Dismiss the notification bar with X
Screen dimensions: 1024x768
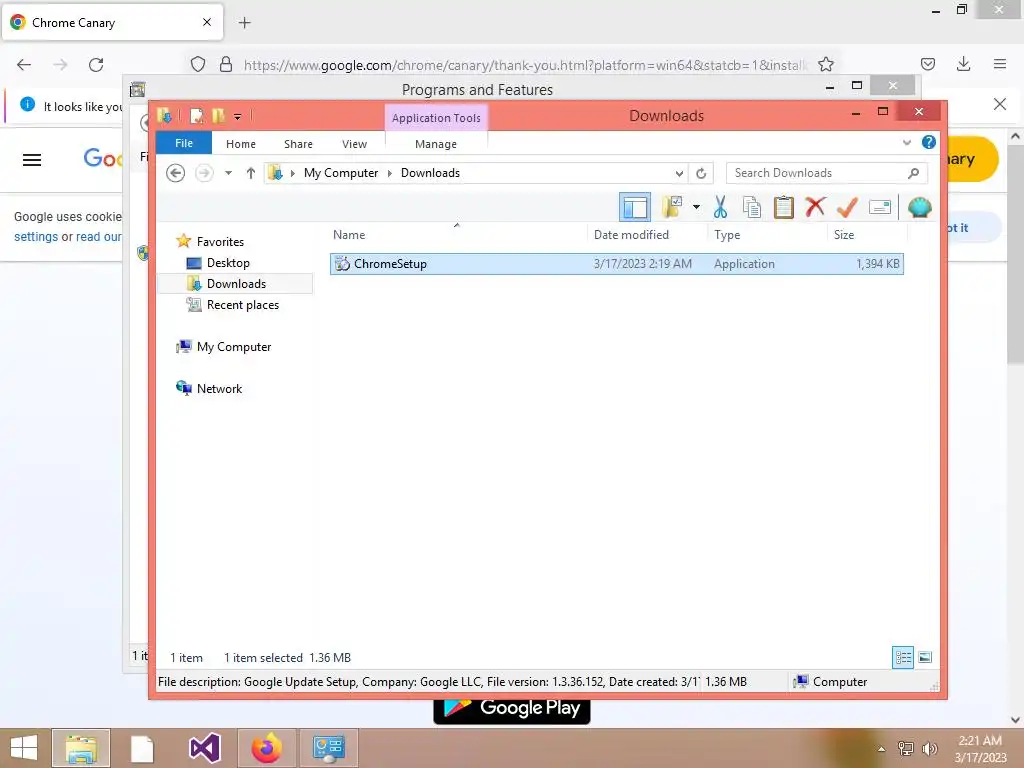(x=999, y=104)
